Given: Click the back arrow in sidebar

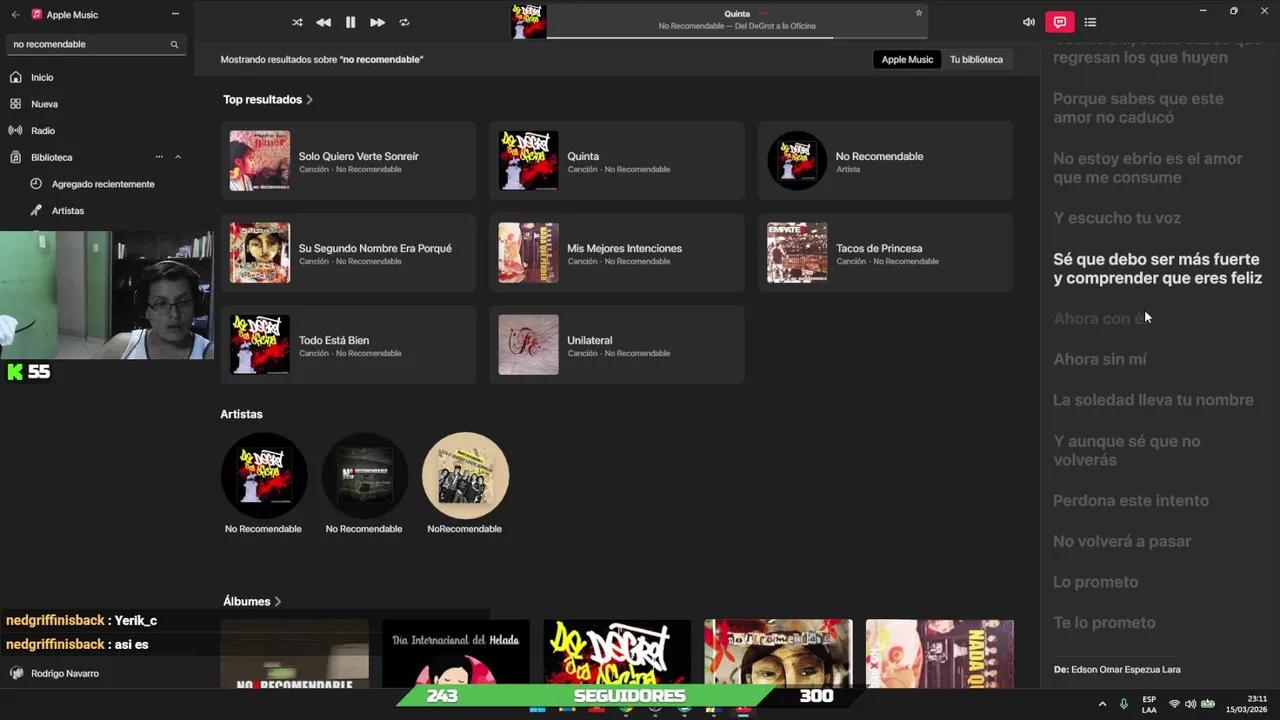Looking at the screenshot, I should (x=15, y=15).
